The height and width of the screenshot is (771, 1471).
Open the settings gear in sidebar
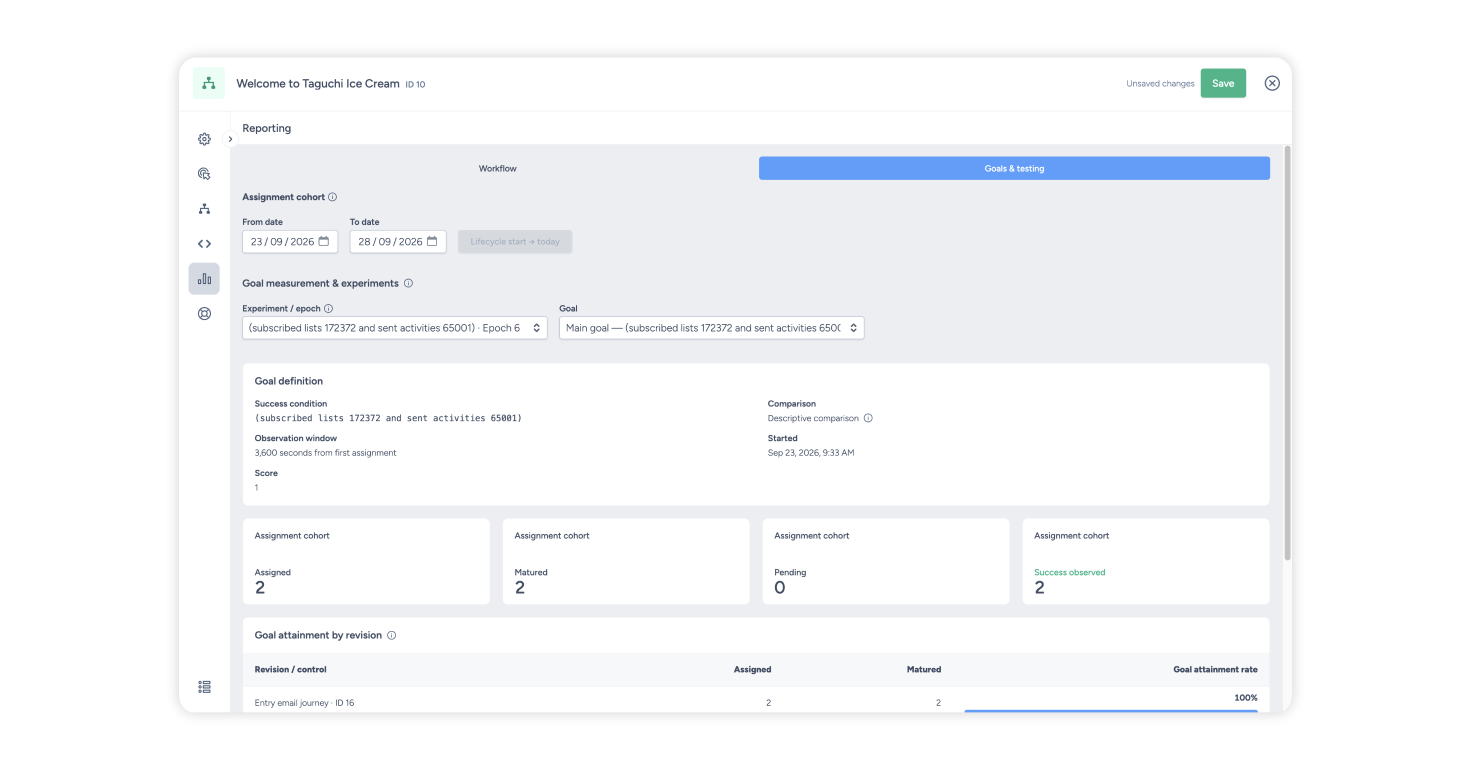(x=204, y=139)
